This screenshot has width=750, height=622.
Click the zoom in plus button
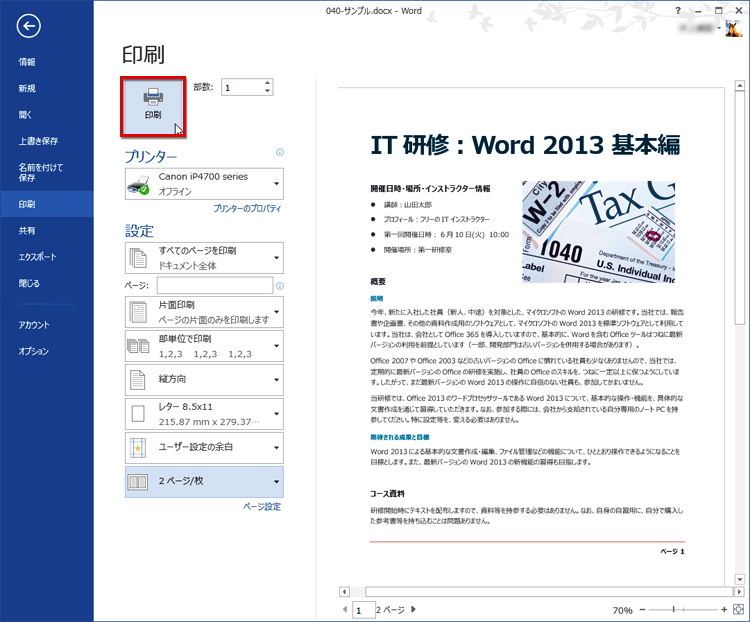(724, 610)
